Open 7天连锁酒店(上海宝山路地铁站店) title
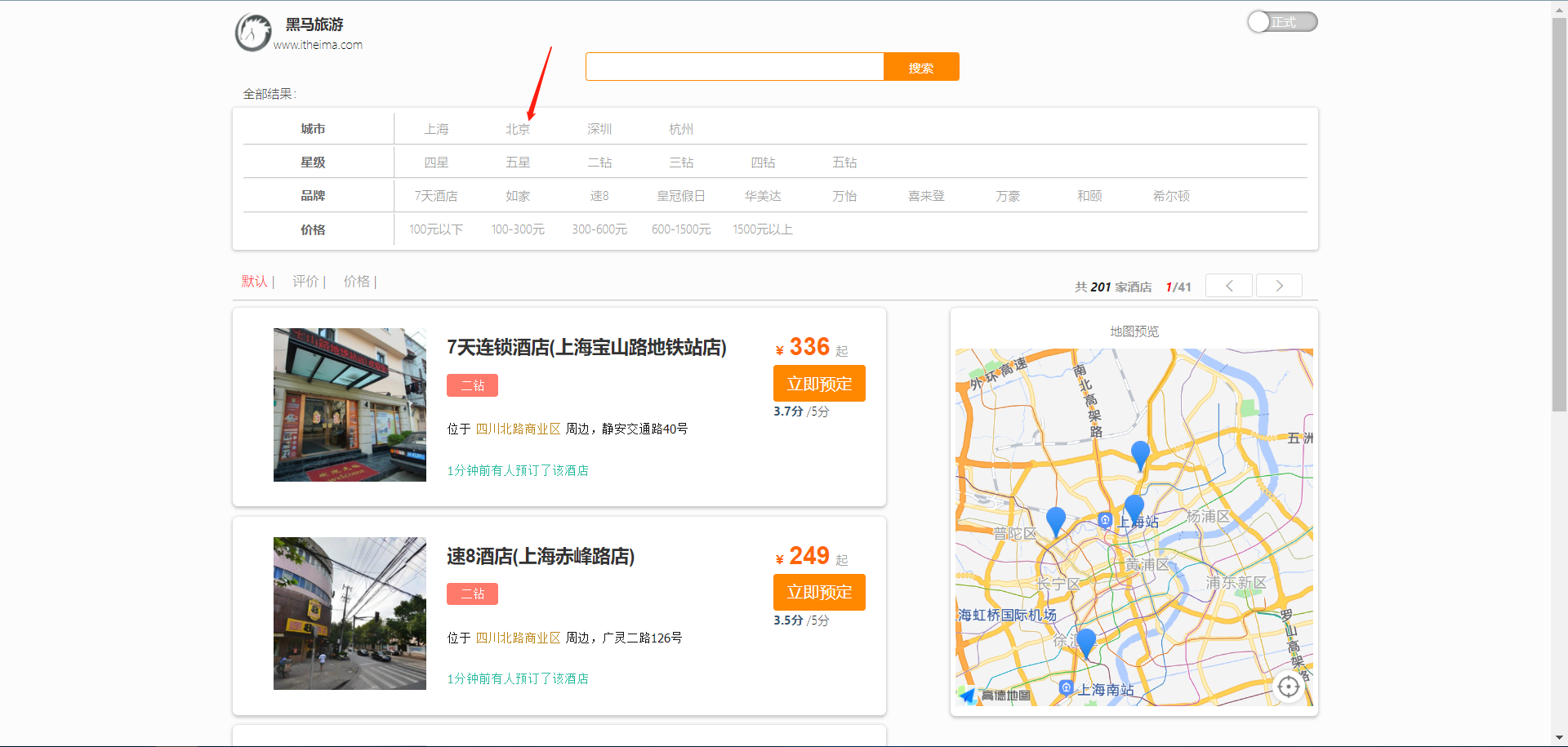 tap(586, 348)
